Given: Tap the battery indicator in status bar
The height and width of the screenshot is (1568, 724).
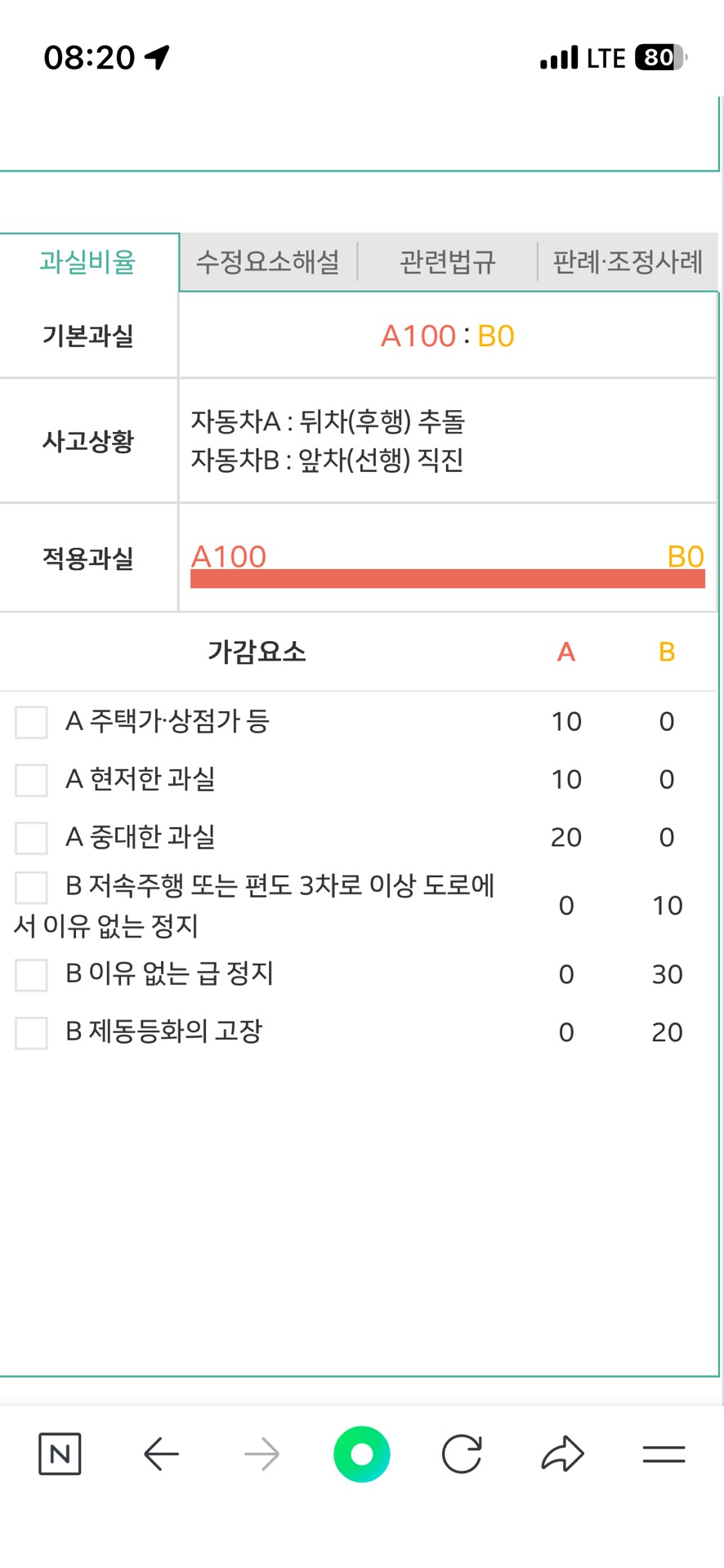Looking at the screenshot, I should click(661, 57).
